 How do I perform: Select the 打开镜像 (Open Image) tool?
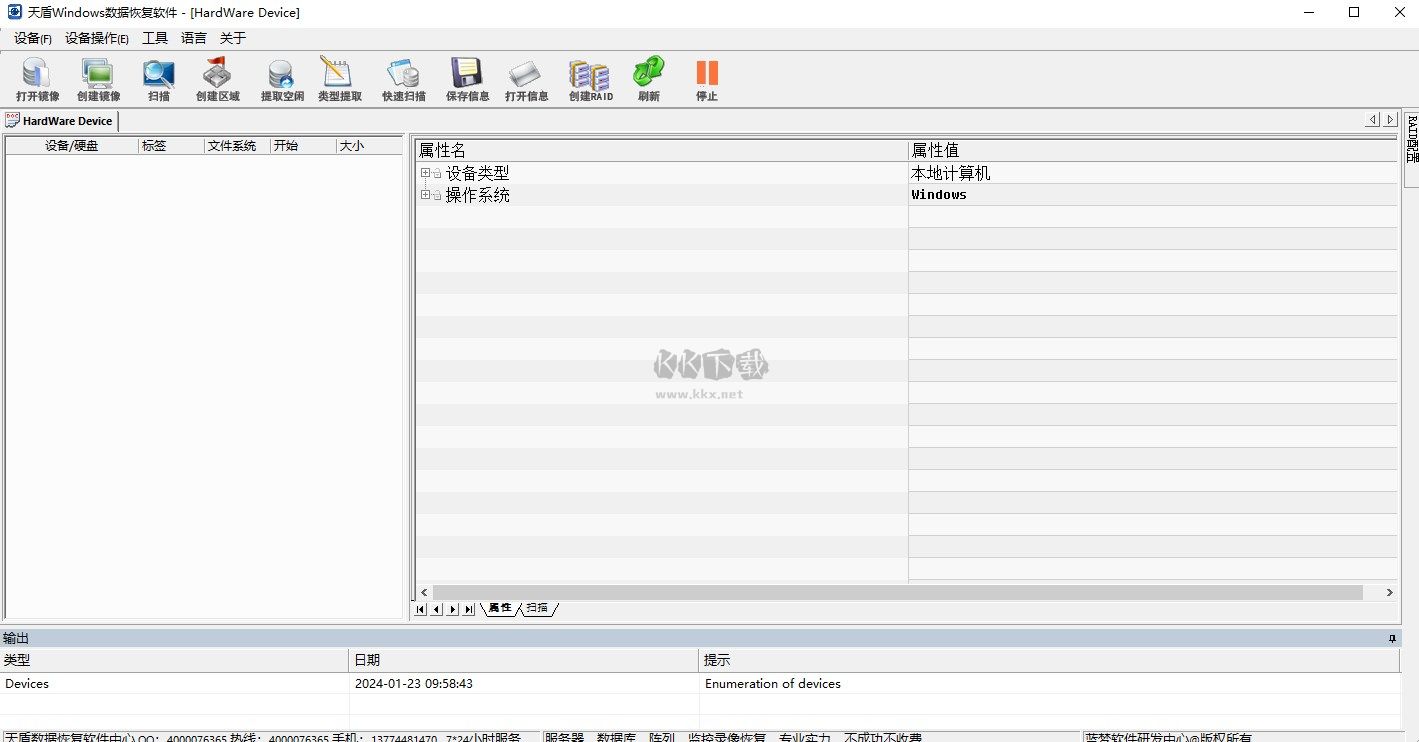click(35, 79)
